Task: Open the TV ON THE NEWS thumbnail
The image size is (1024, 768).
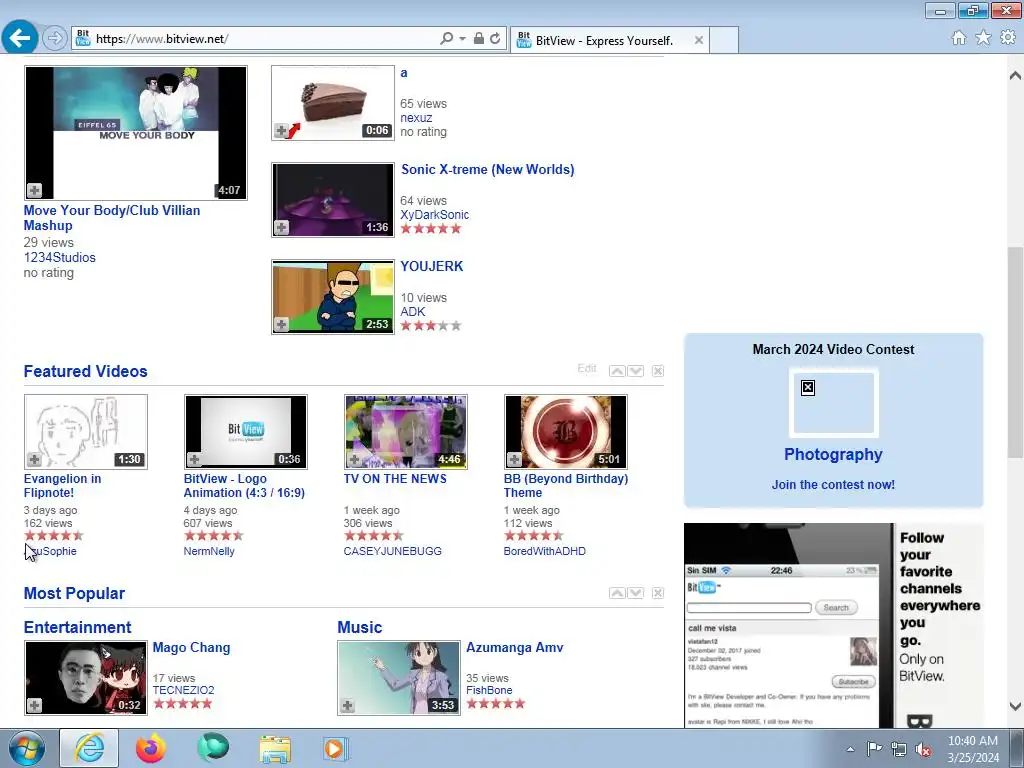Action: tap(406, 432)
